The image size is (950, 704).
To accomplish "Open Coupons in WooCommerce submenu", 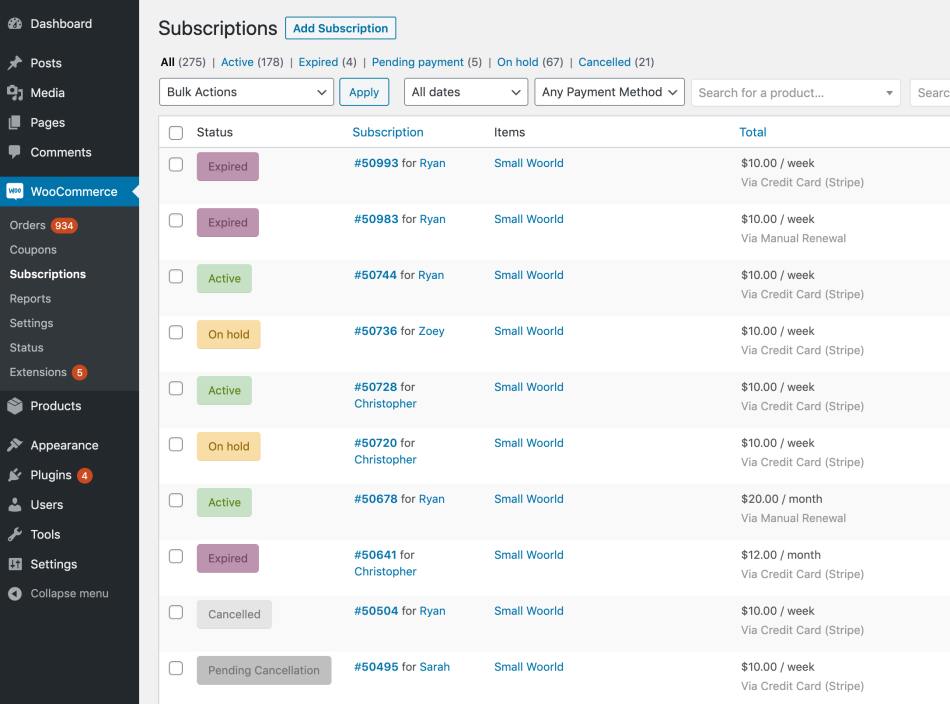I will pyautogui.click(x=33, y=250).
